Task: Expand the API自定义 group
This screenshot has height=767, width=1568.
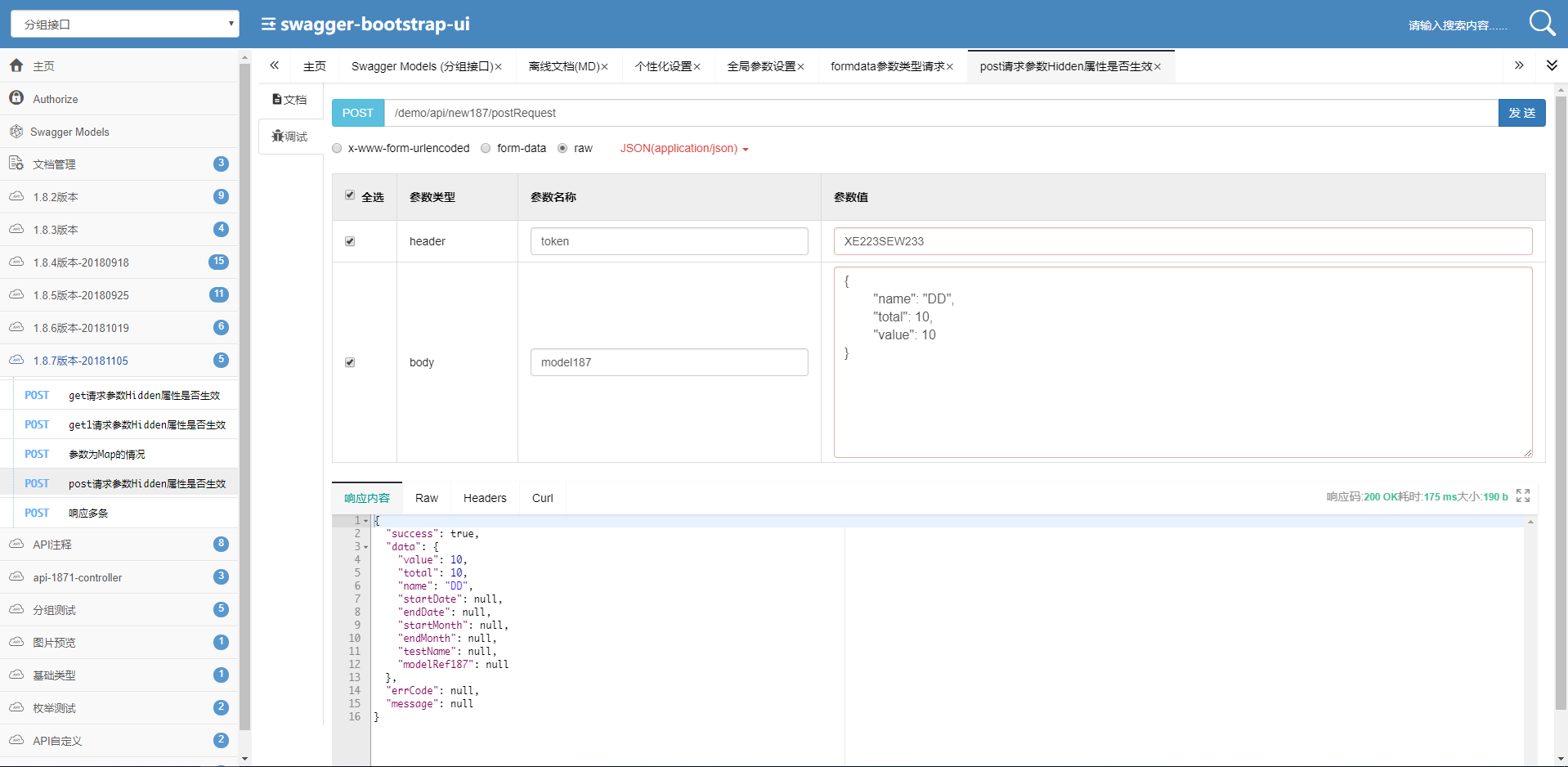Action: coord(119,741)
